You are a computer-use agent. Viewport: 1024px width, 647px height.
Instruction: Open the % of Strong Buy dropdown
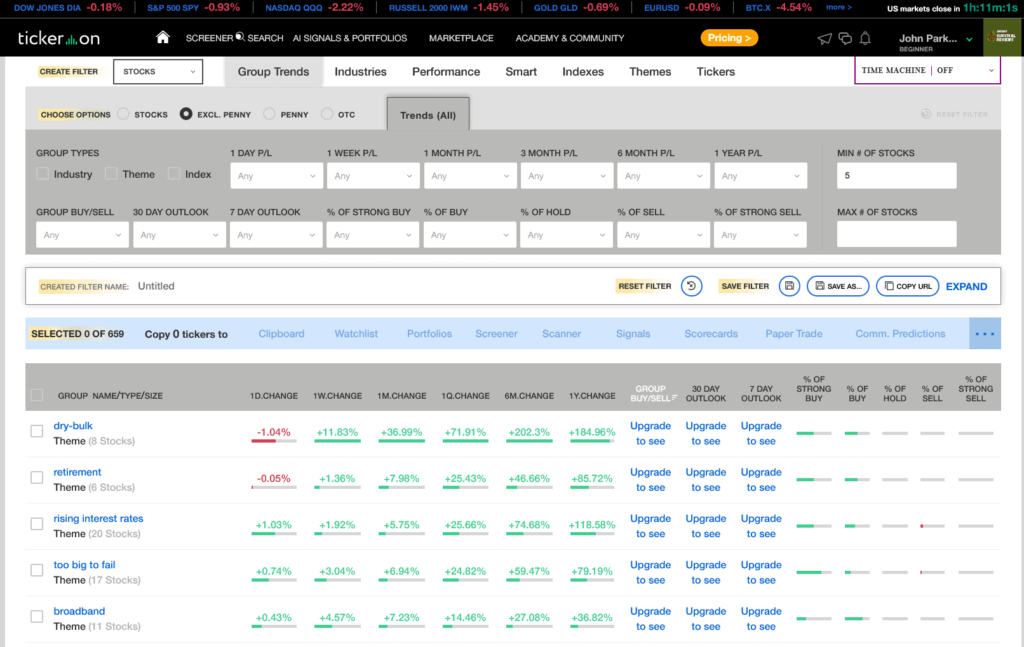tap(372, 235)
